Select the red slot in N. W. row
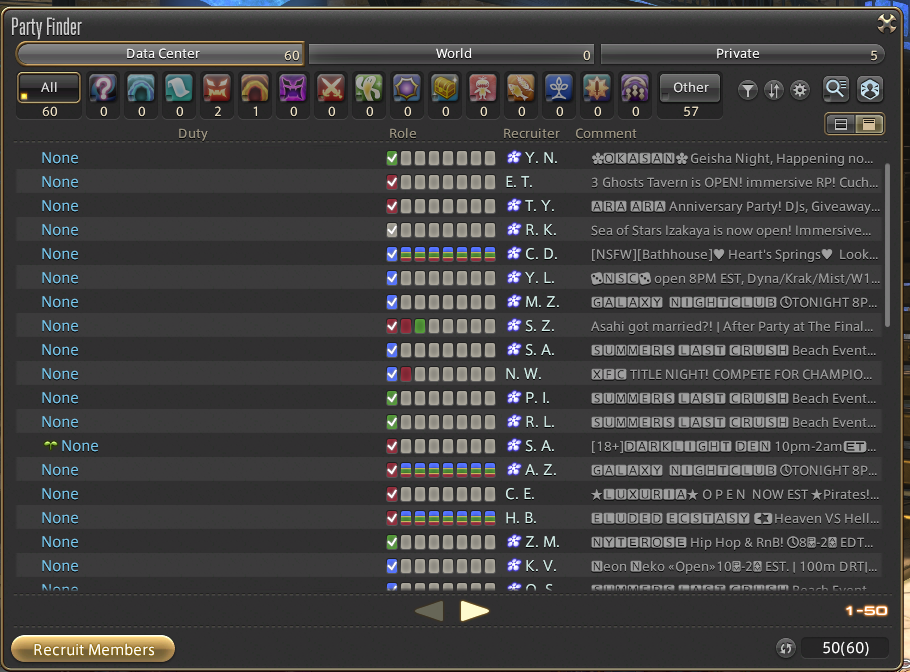Image resolution: width=910 pixels, height=672 pixels. [406, 374]
